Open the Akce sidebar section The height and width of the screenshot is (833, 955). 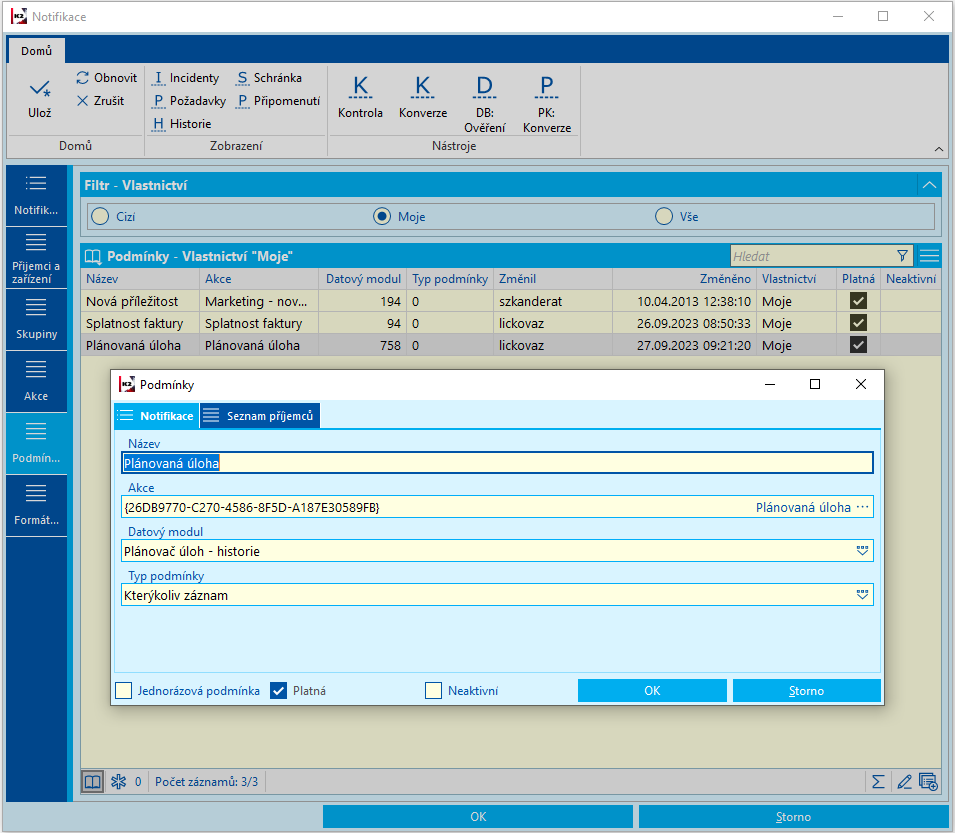coord(36,381)
